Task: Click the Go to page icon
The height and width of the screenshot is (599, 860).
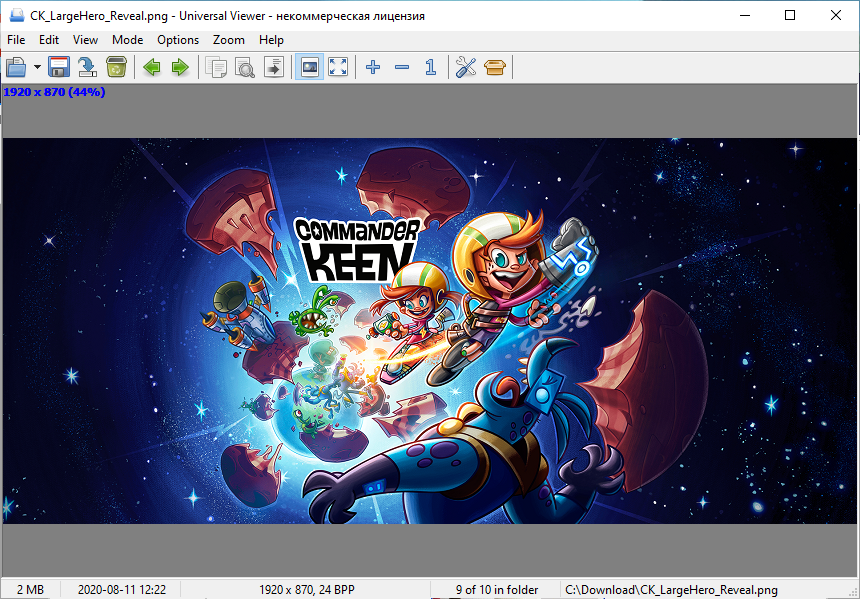Action: click(273, 67)
